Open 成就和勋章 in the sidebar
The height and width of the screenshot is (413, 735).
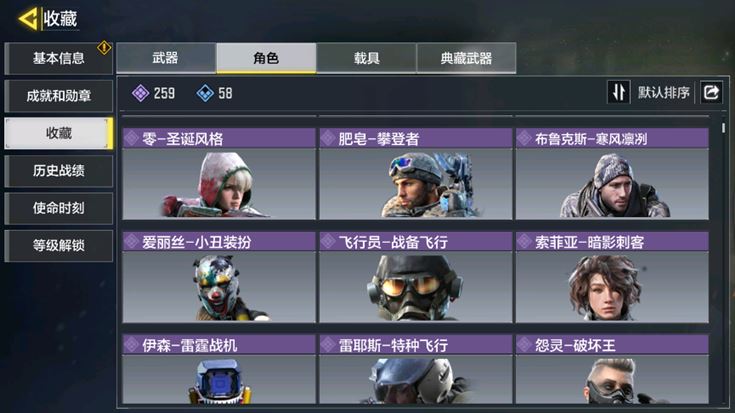coord(59,96)
